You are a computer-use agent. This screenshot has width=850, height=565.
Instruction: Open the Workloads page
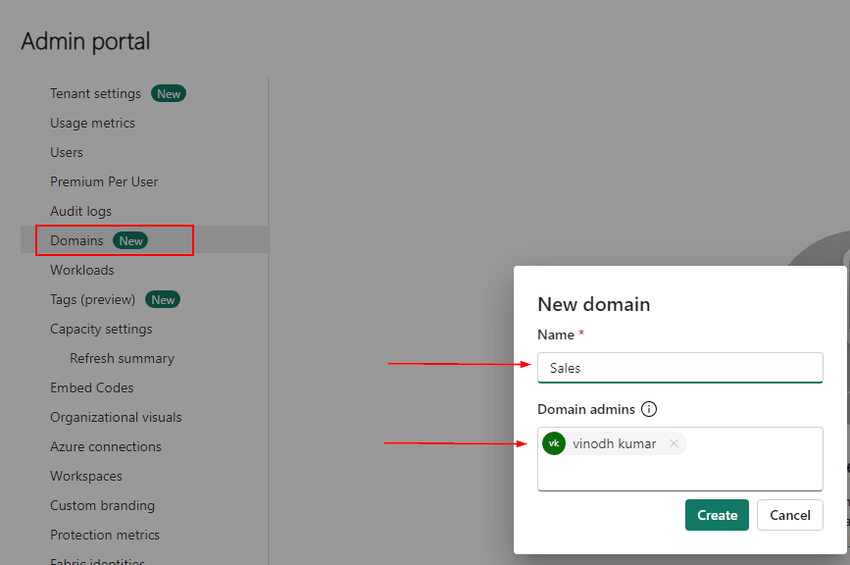[x=82, y=270]
